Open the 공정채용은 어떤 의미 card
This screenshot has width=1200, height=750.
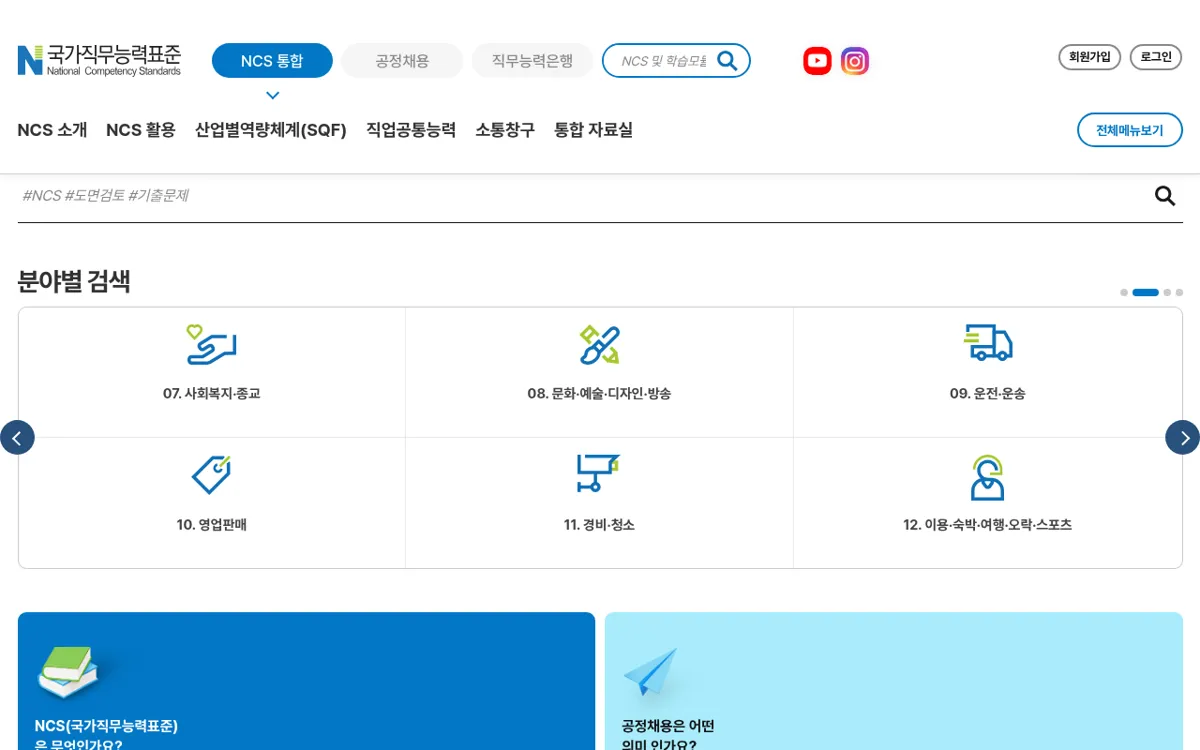tap(894, 681)
